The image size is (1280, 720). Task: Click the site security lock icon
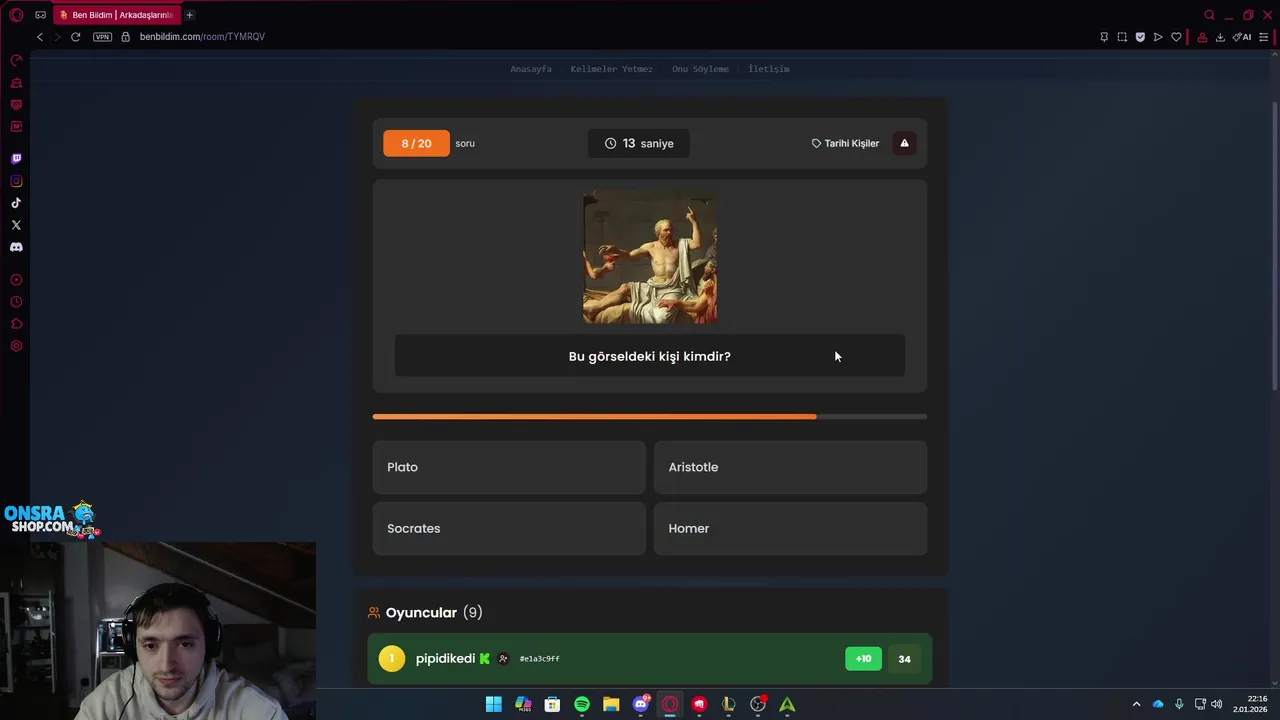(x=125, y=37)
